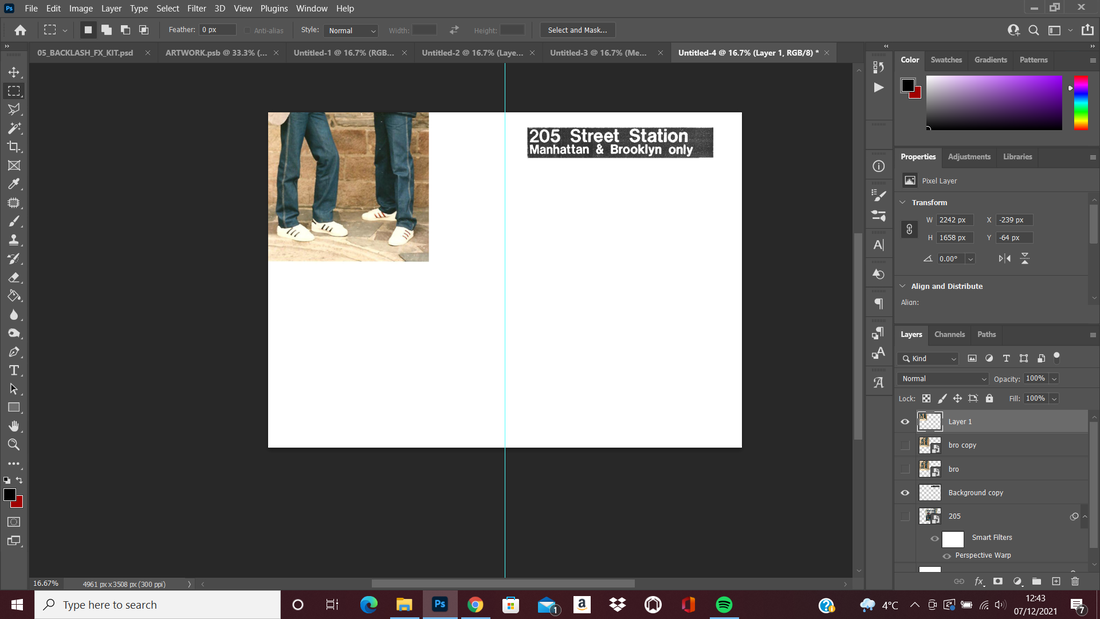Open the Layer menu
This screenshot has width=1100, height=619.
click(x=111, y=8)
